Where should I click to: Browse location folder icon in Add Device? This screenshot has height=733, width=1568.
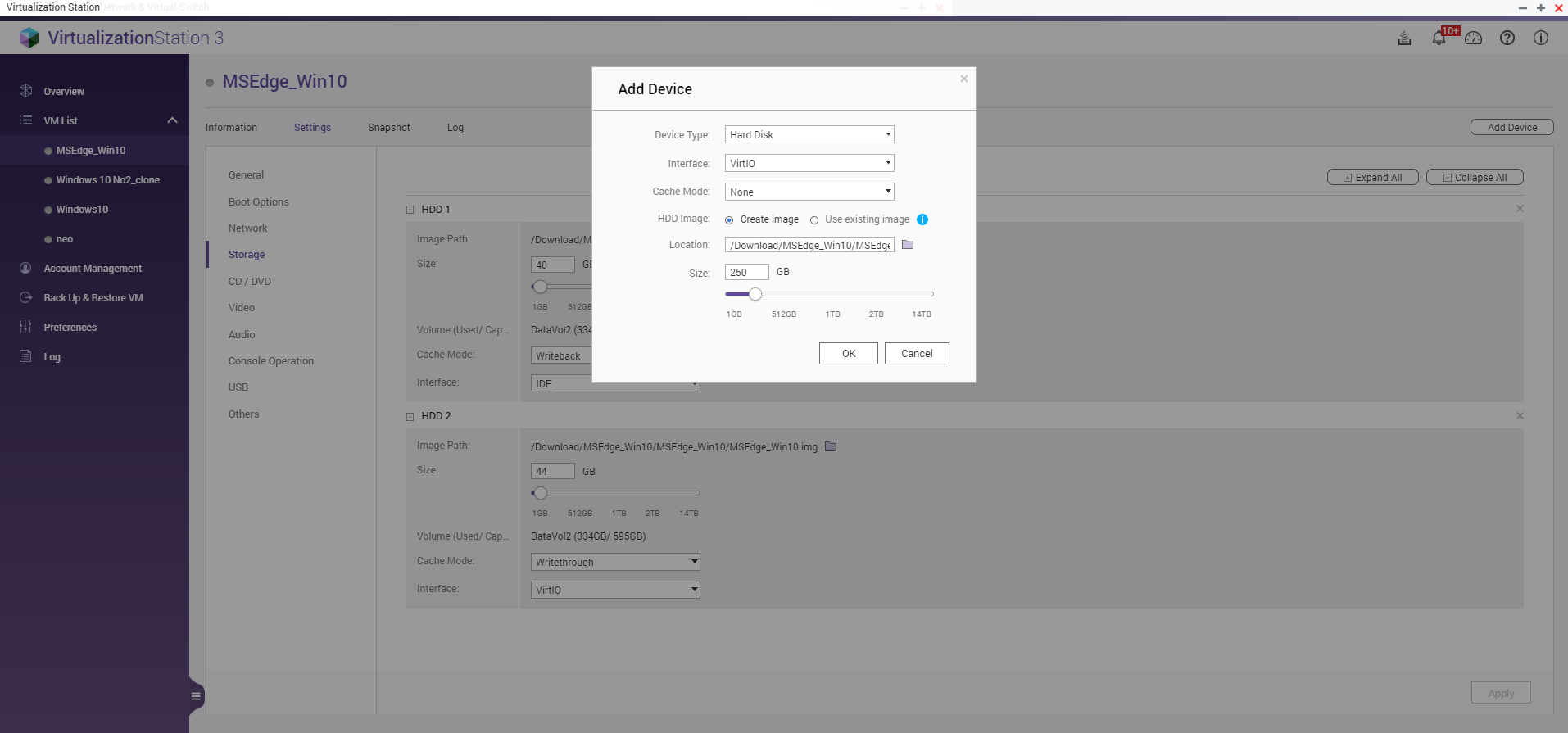tap(908, 245)
